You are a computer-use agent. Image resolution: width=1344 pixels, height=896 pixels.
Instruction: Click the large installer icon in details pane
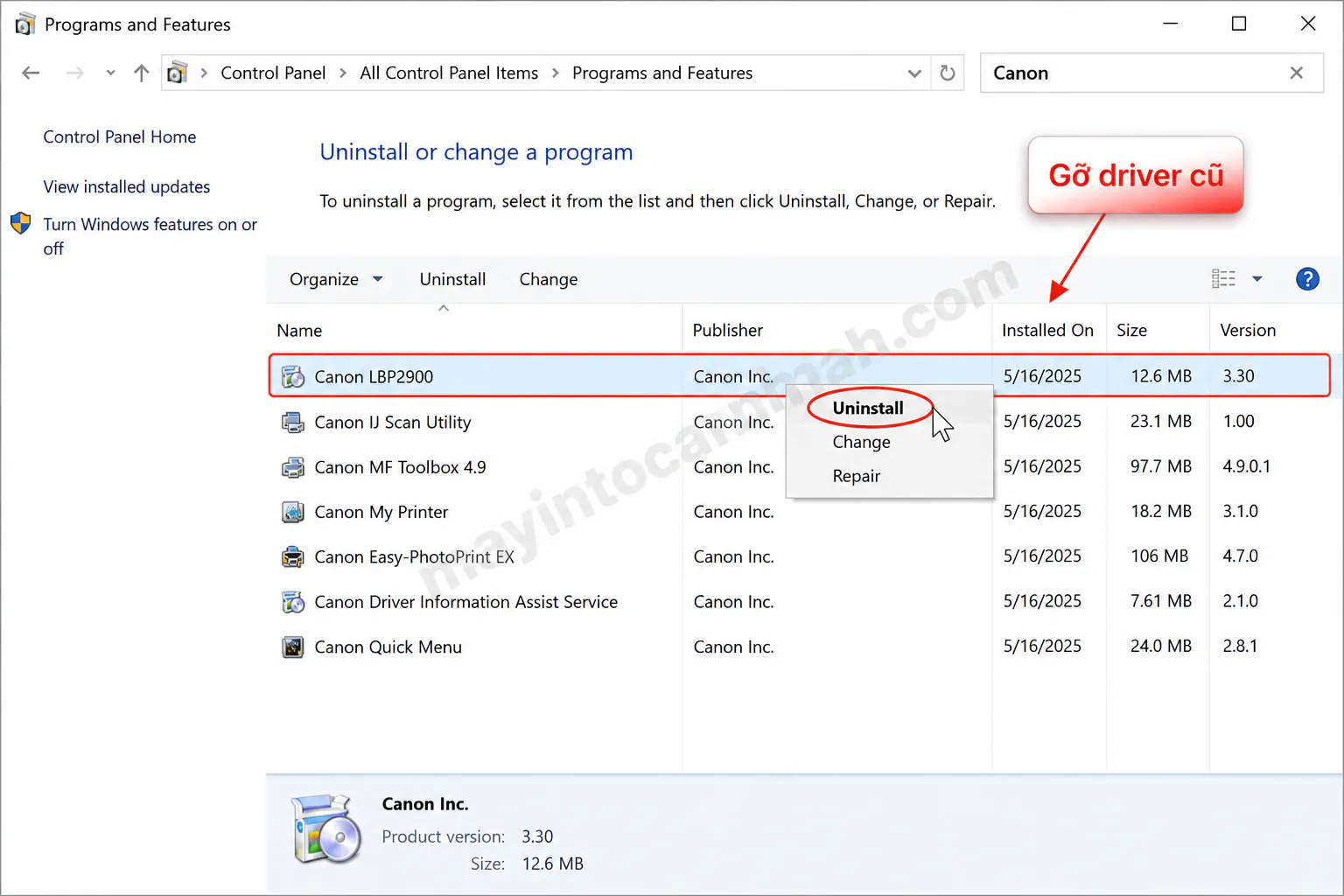(325, 829)
